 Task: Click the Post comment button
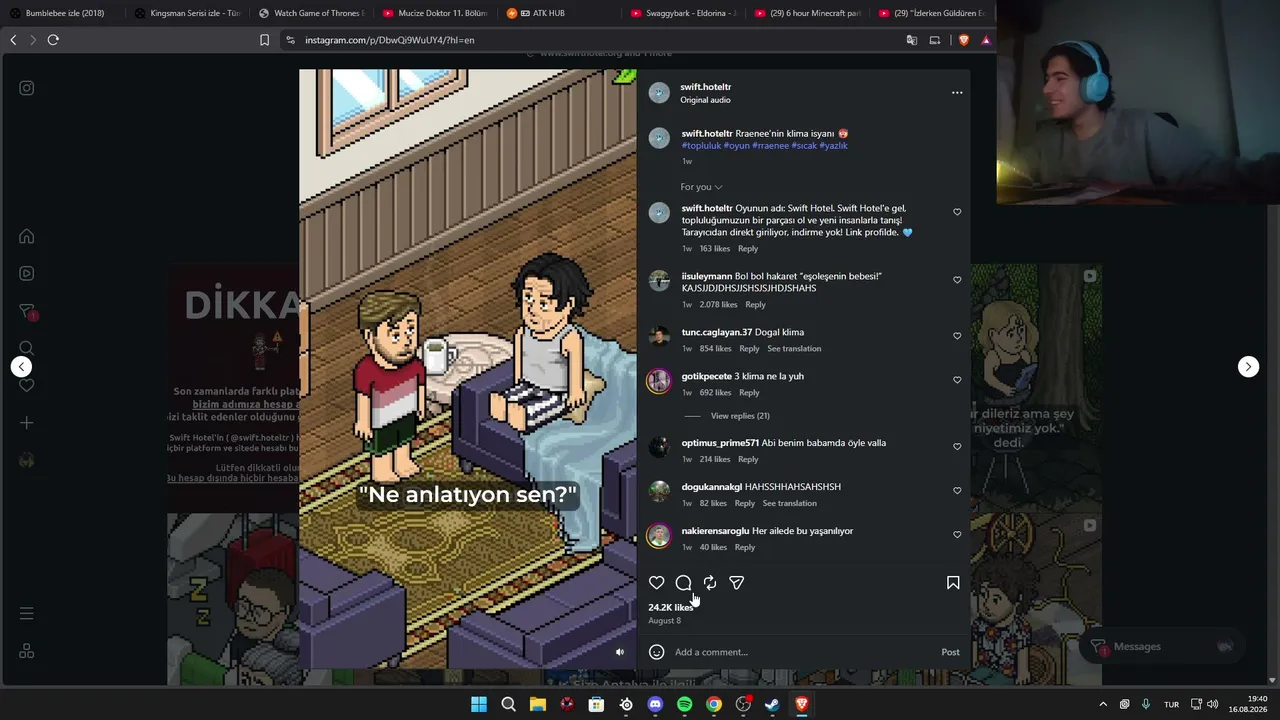[950, 652]
